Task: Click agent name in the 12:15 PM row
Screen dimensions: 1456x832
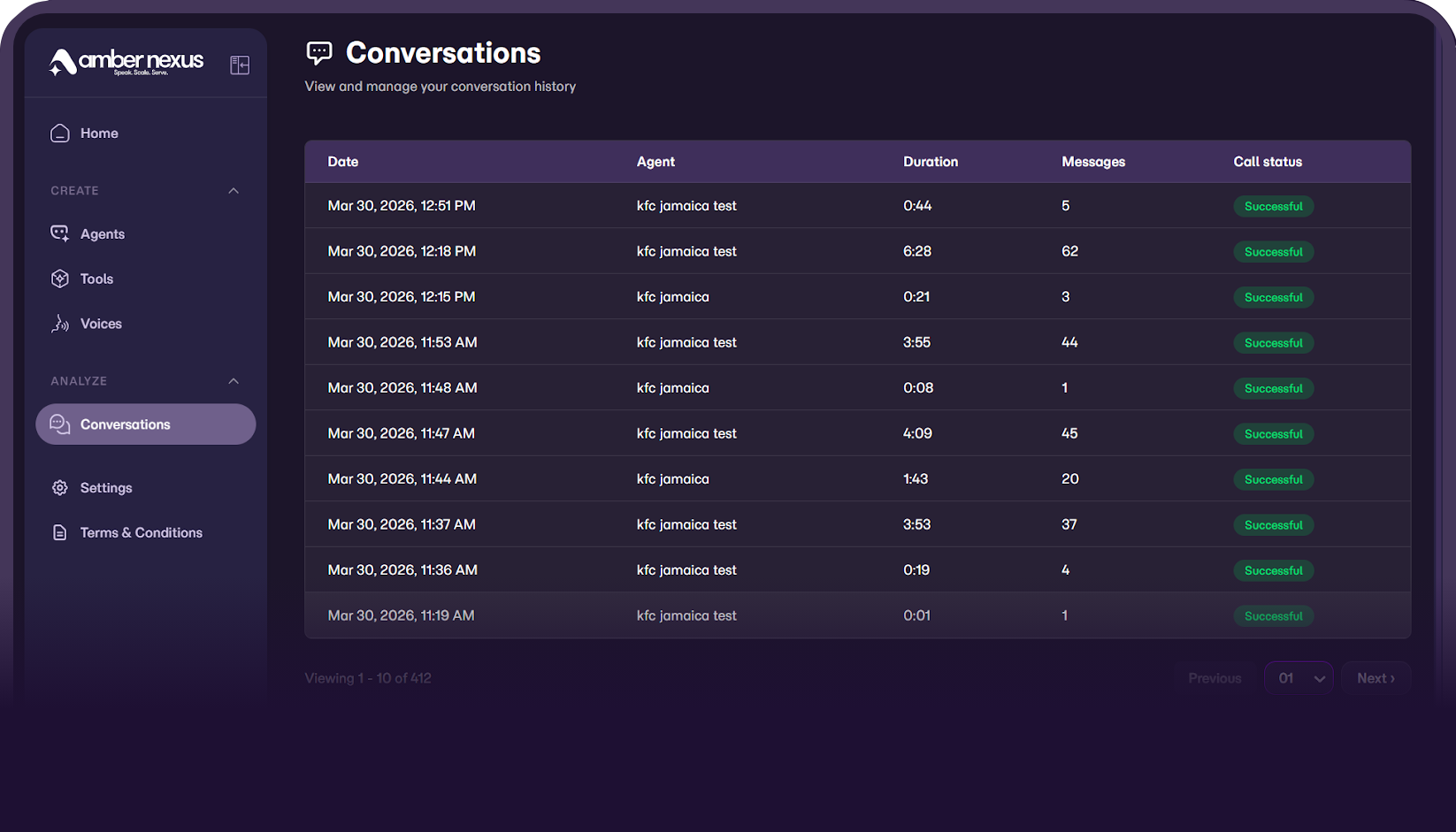Action: [x=673, y=297]
